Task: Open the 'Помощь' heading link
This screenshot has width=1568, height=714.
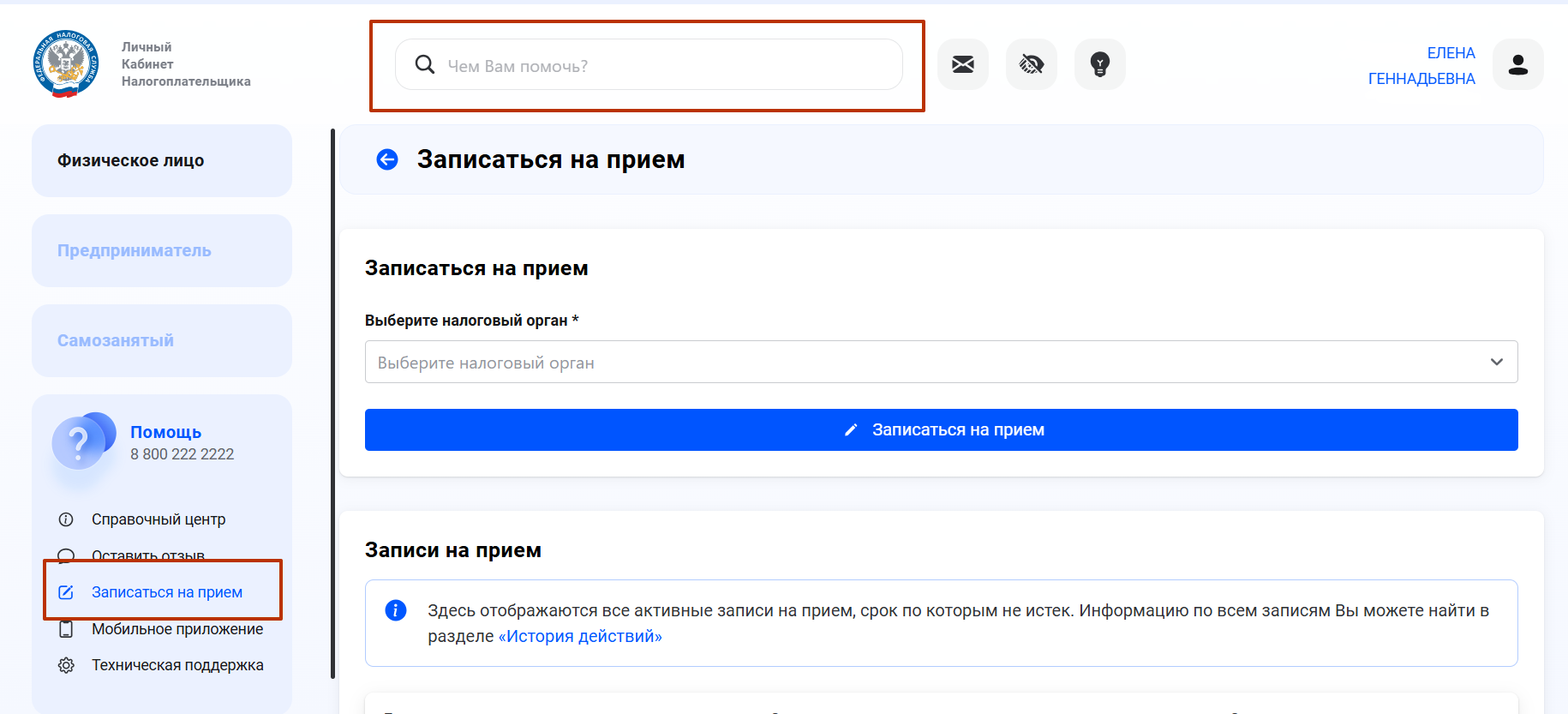Action: pyautogui.click(x=165, y=432)
